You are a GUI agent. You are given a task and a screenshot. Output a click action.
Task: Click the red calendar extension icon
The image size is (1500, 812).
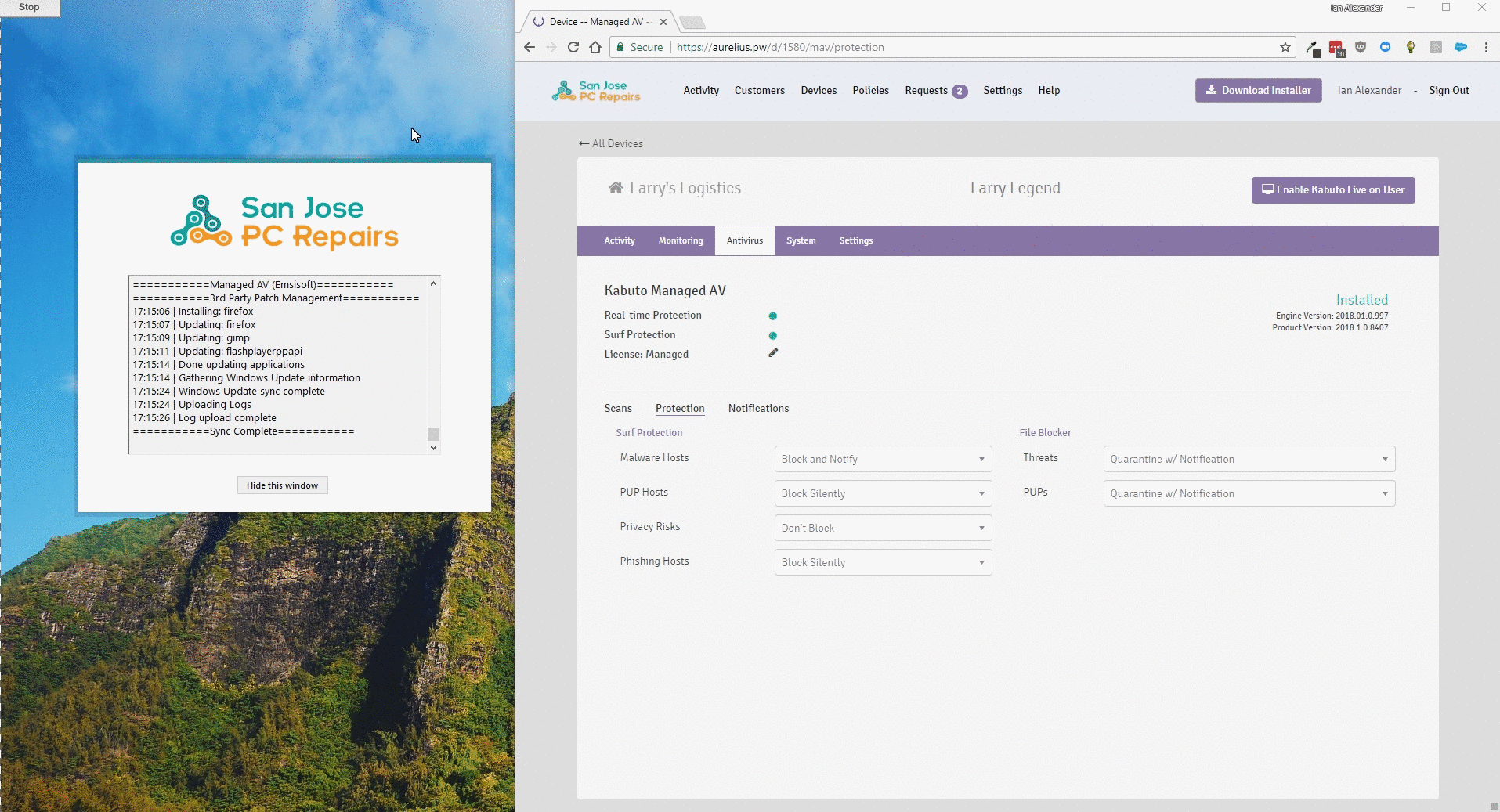[1337, 49]
